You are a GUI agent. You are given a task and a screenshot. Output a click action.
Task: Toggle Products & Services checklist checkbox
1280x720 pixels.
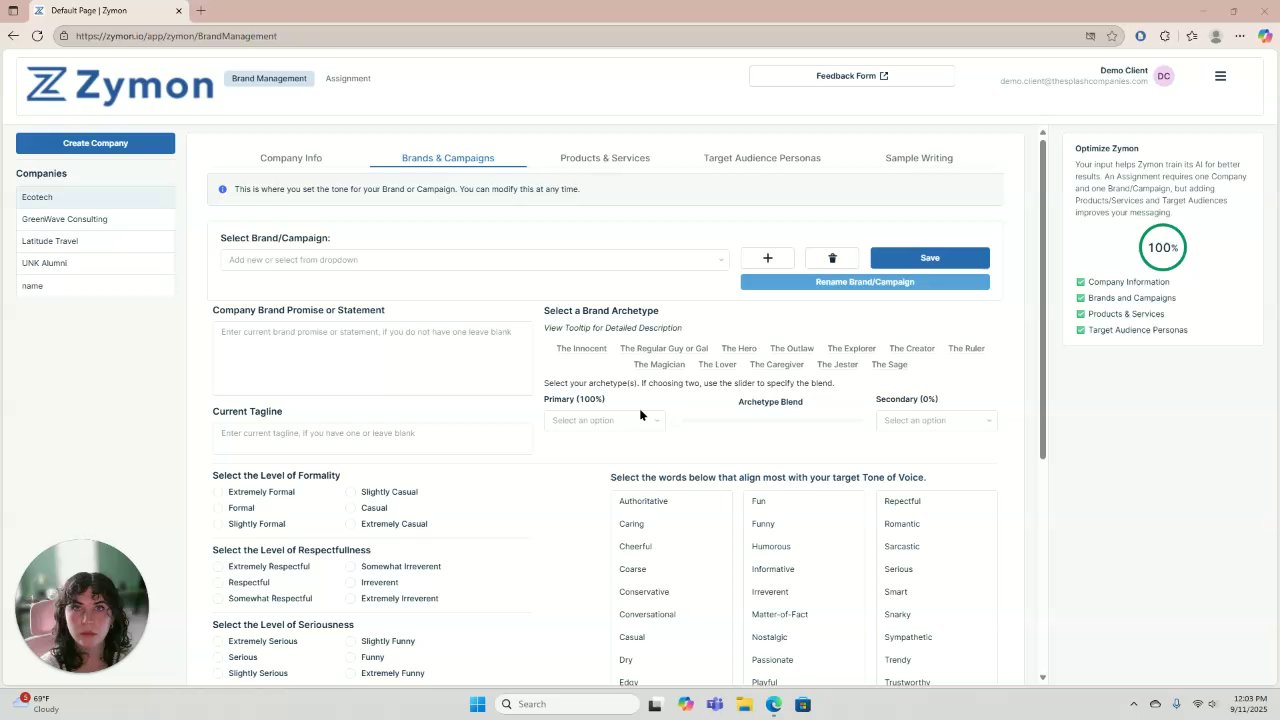1080,314
